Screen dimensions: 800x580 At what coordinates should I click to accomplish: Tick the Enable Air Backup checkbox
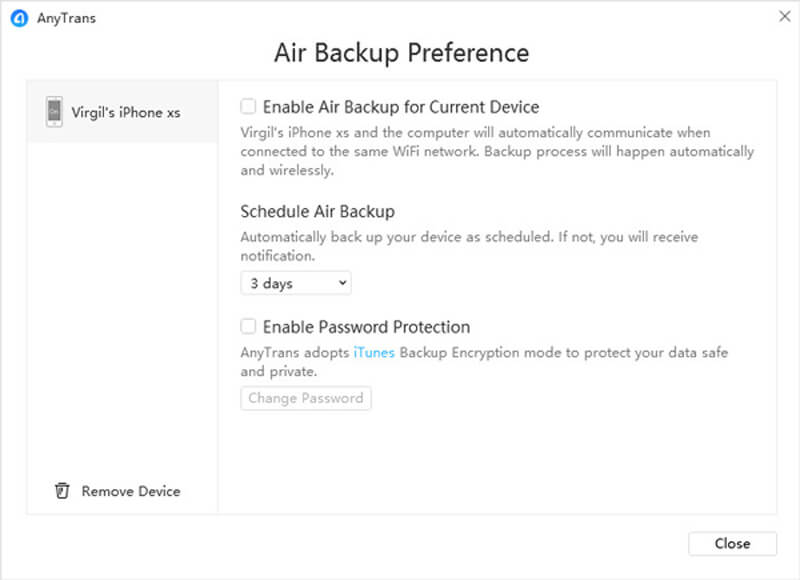pyautogui.click(x=248, y=106)
